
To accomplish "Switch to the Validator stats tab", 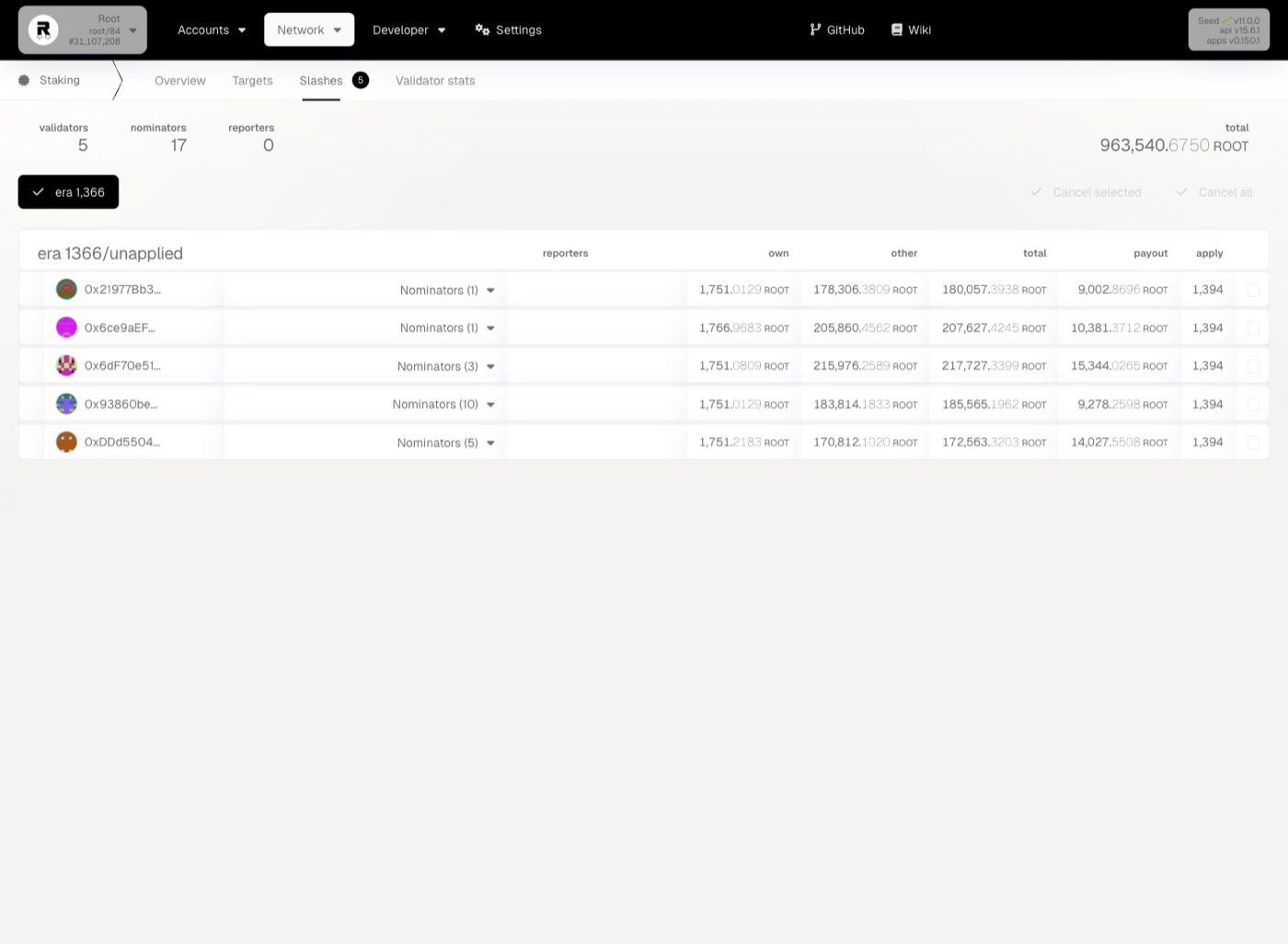I will coord(435,81).
